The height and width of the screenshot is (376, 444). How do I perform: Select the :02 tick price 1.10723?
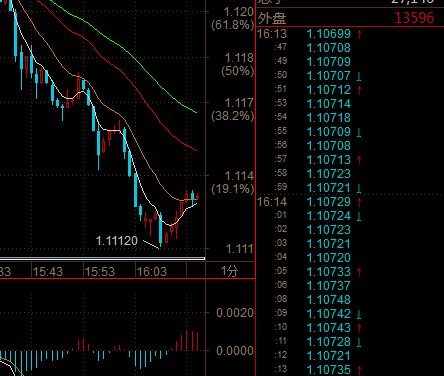click(x=329, y=230)
